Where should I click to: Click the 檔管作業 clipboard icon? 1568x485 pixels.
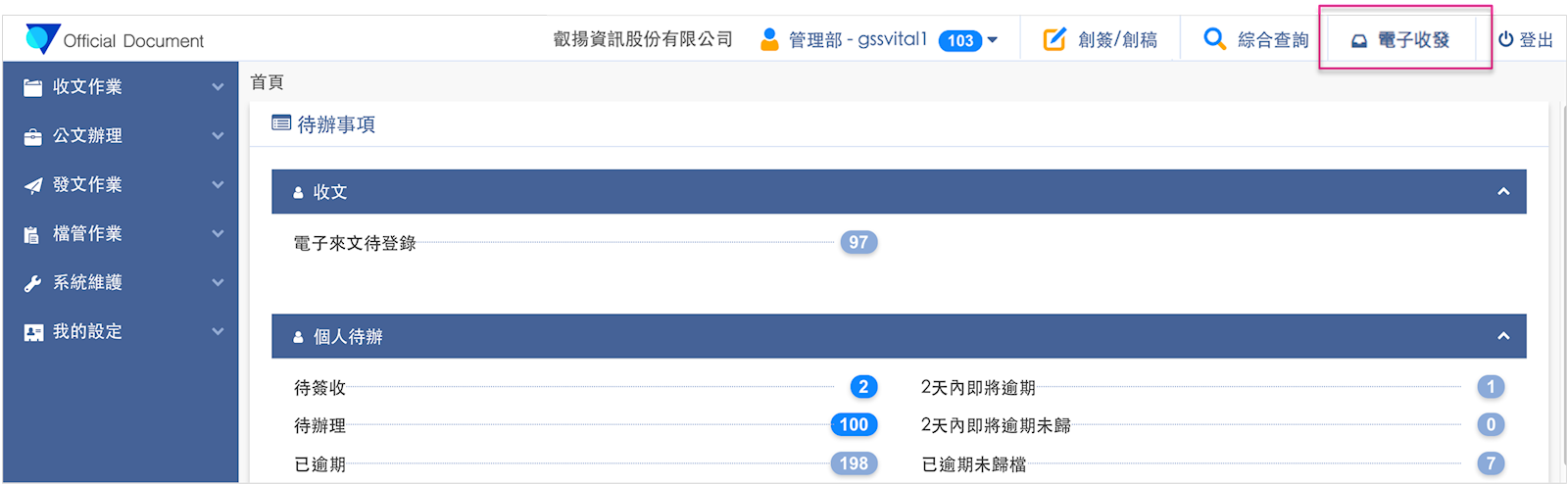pyautogui.click(x=32, y=234)
